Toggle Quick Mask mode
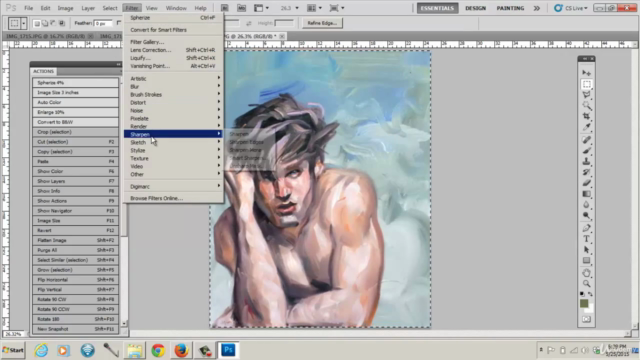Screen dimensions: 640x360 587,319
